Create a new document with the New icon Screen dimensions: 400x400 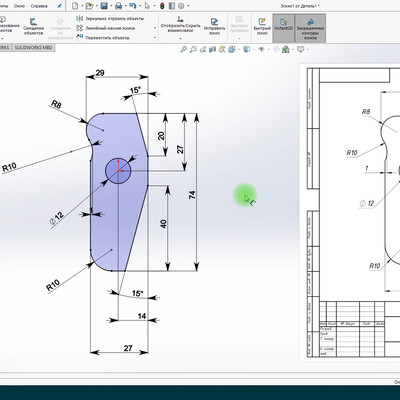click(x=75, y=6)
